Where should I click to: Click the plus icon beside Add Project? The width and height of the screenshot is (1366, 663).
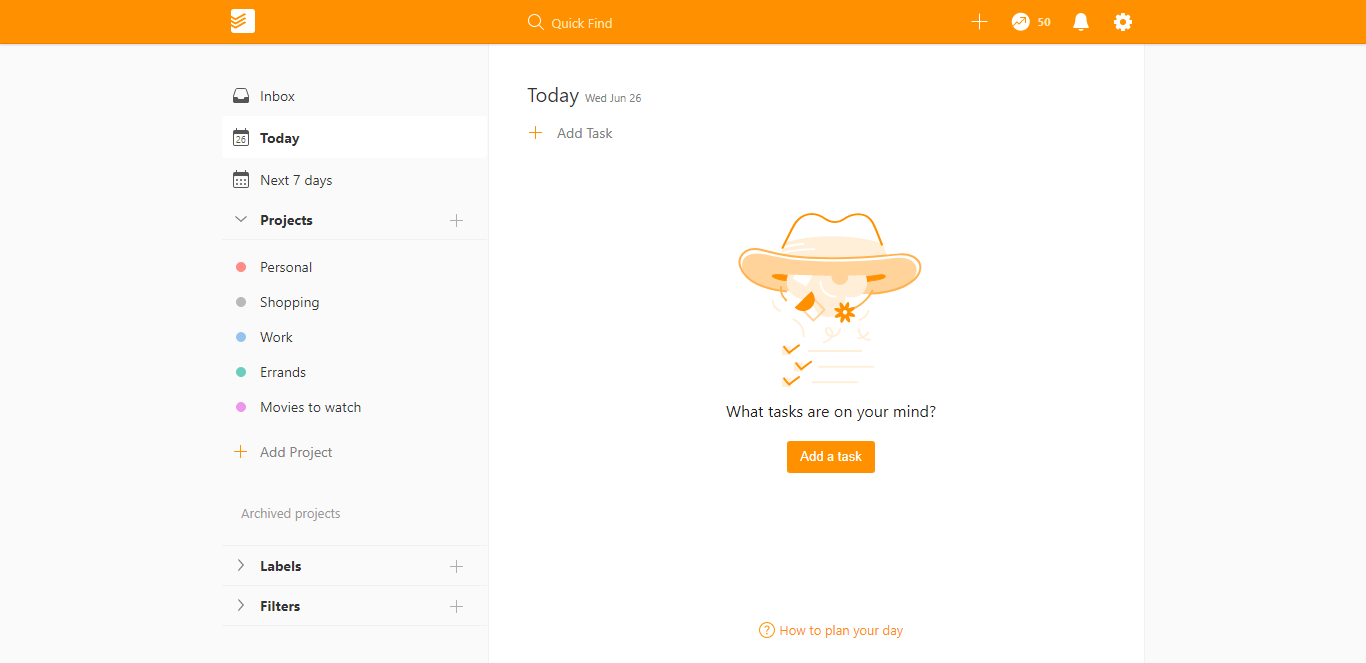pyautogui.click(x=240, y=452)
